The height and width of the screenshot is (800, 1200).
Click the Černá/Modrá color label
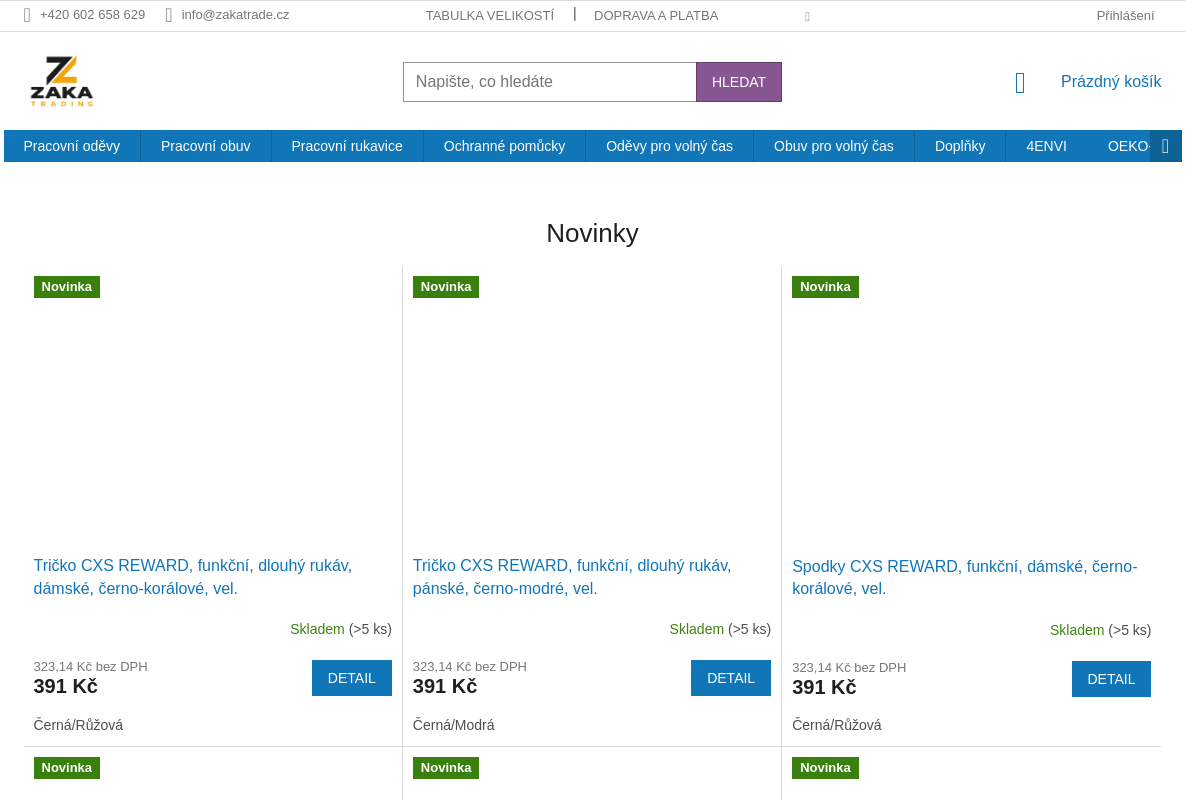coord(454,725)
